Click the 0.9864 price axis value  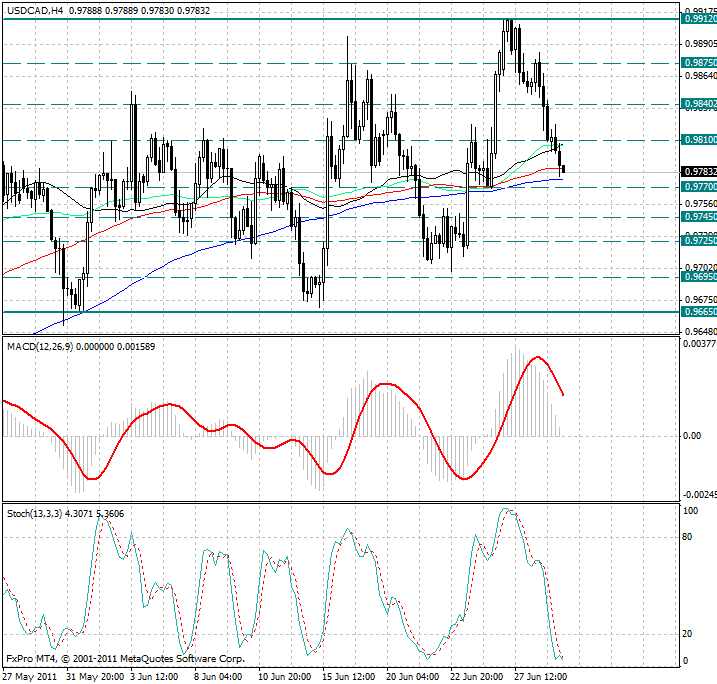700,75
